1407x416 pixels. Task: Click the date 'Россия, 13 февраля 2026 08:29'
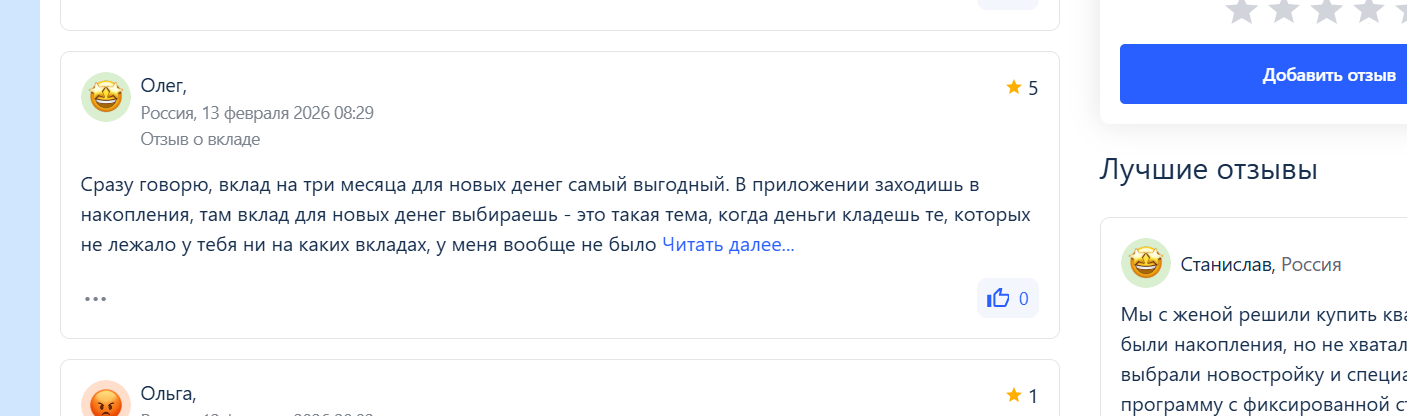tap(257, 112)
